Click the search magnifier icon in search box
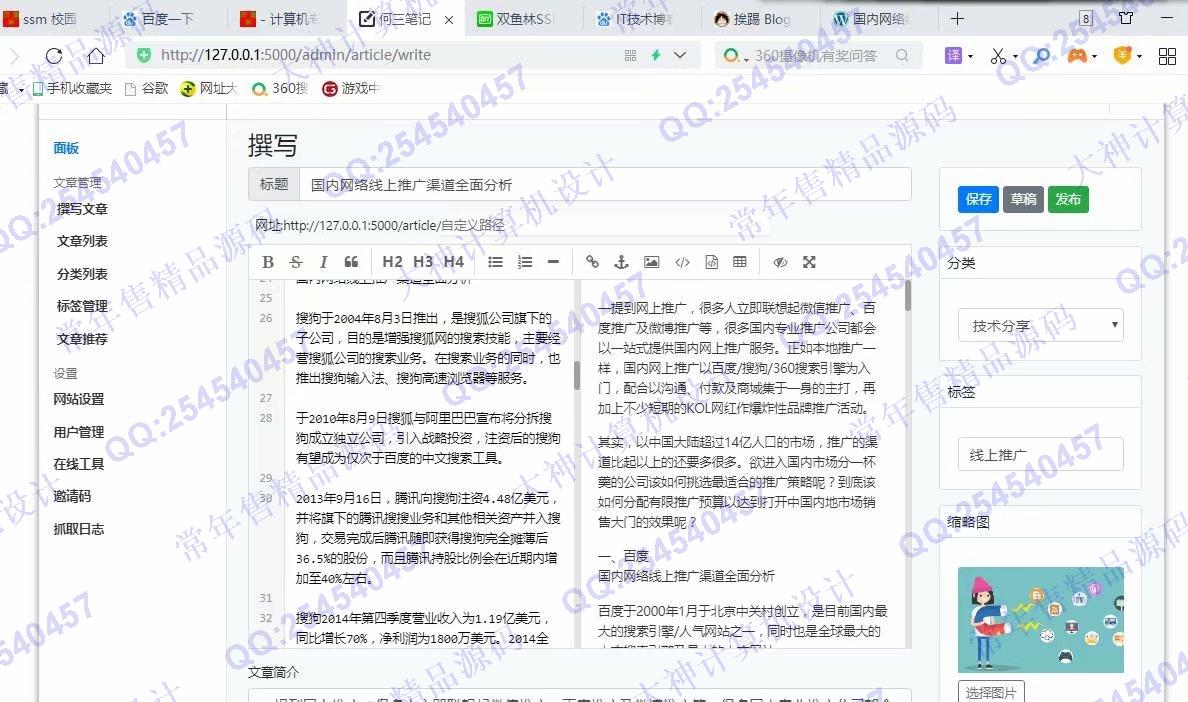The image size is (1188, 702). (902, 55)
